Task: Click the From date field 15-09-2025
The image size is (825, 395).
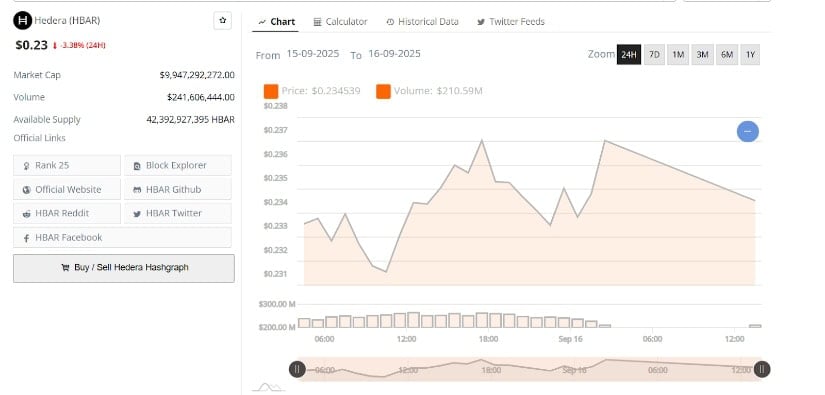Action: point(313,54)
